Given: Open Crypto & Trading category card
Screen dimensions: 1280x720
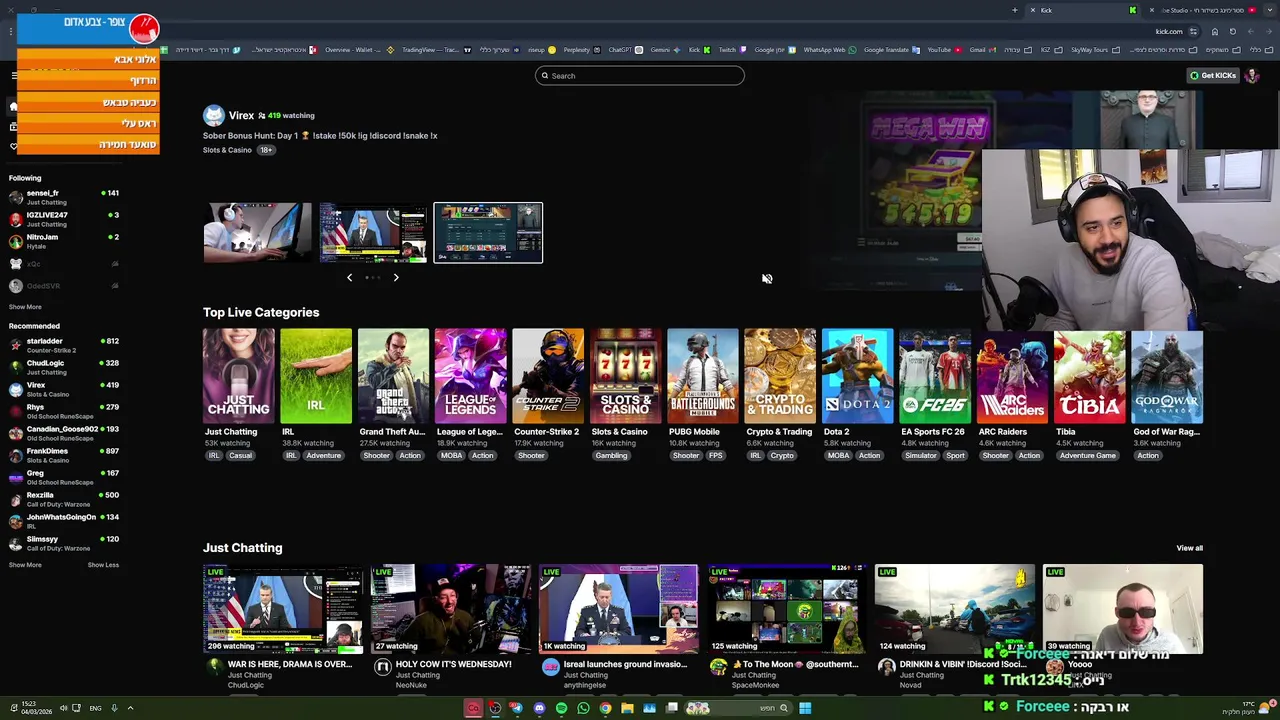Looking at the screenshot, I should 780,376.
